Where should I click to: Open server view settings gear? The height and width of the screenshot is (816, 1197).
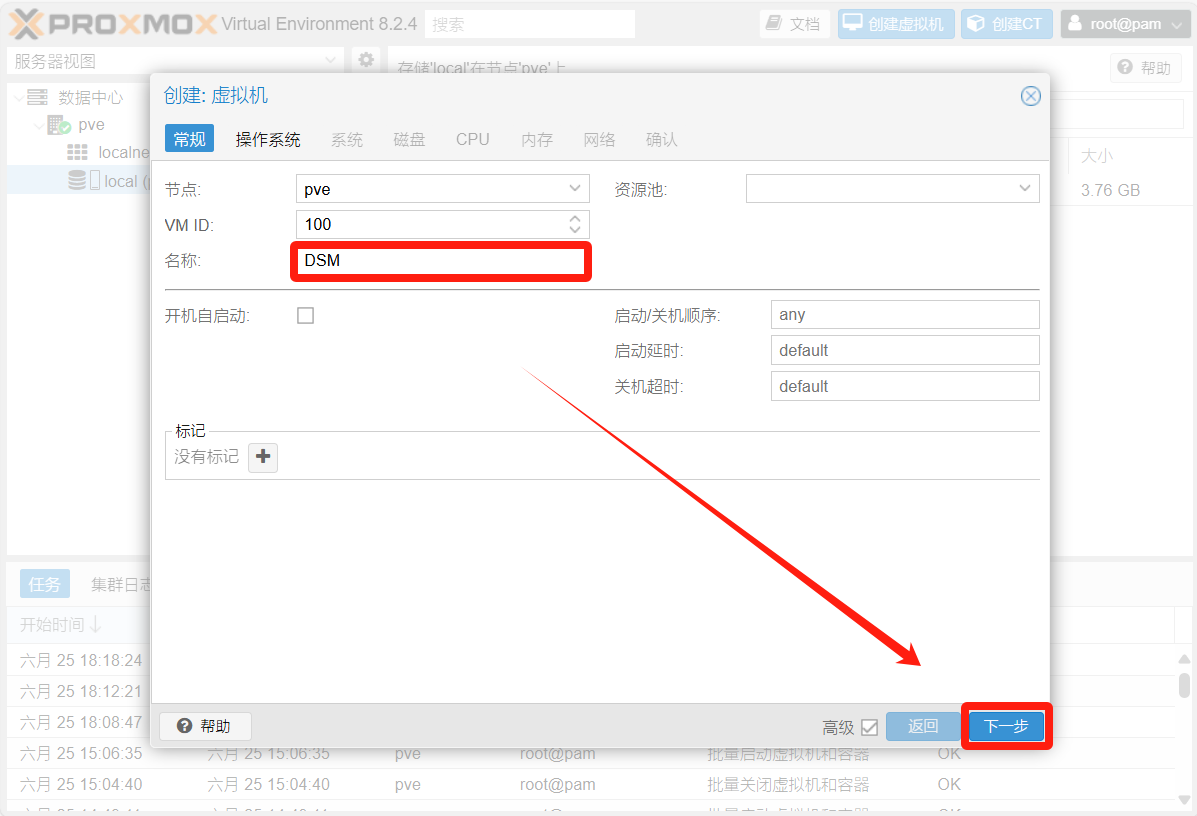(x=366, y=60)
